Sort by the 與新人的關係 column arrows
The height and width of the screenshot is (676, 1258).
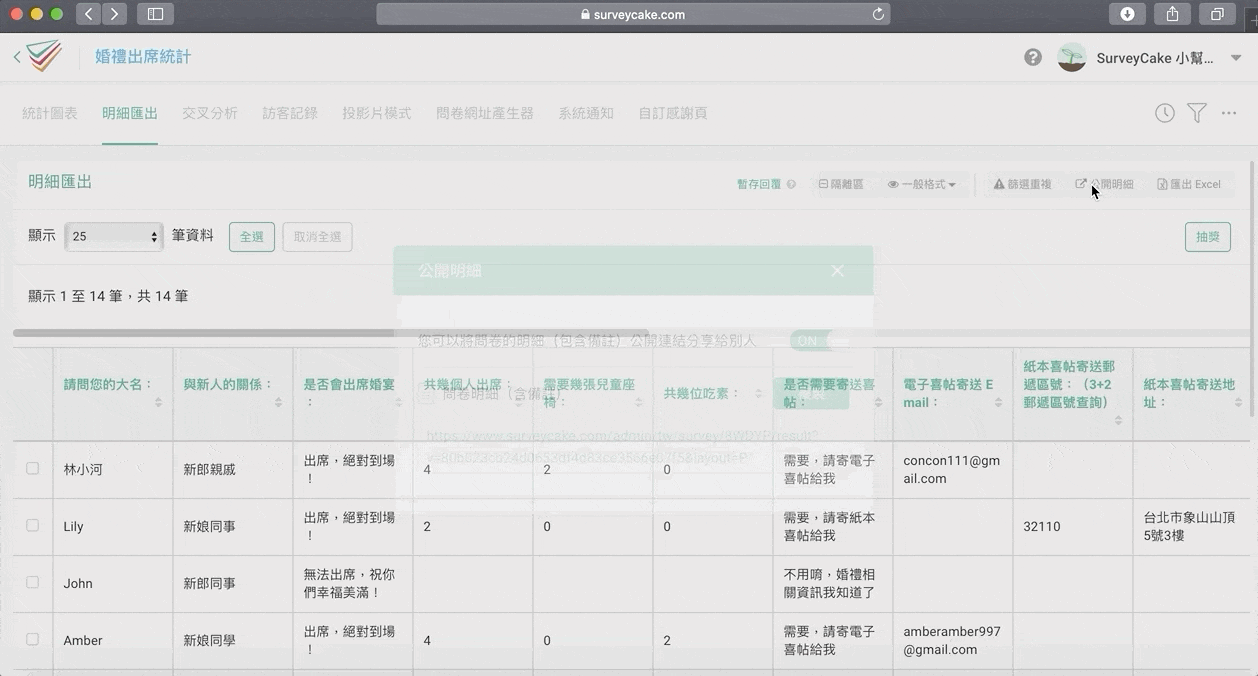[x=278, y=402]
